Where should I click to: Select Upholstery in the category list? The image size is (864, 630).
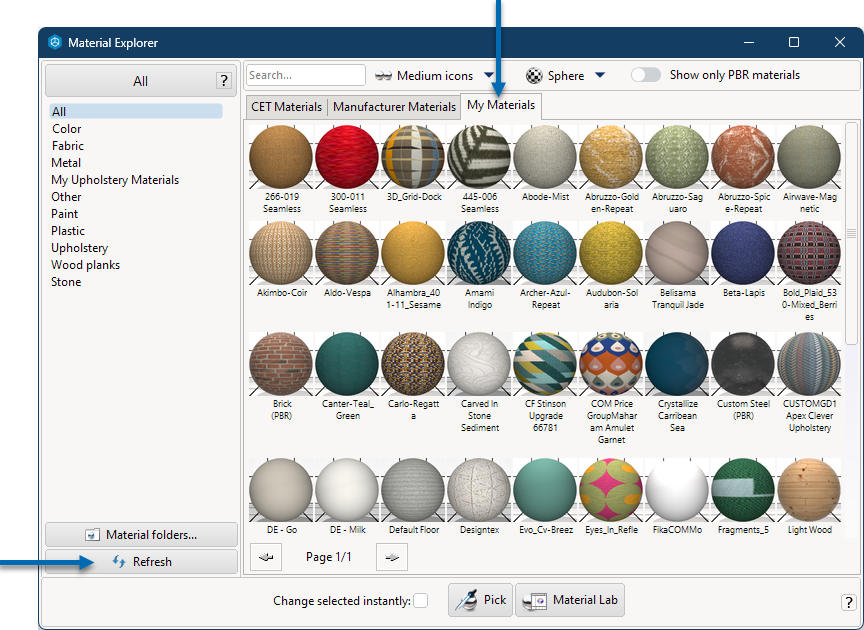pos(79,247)
